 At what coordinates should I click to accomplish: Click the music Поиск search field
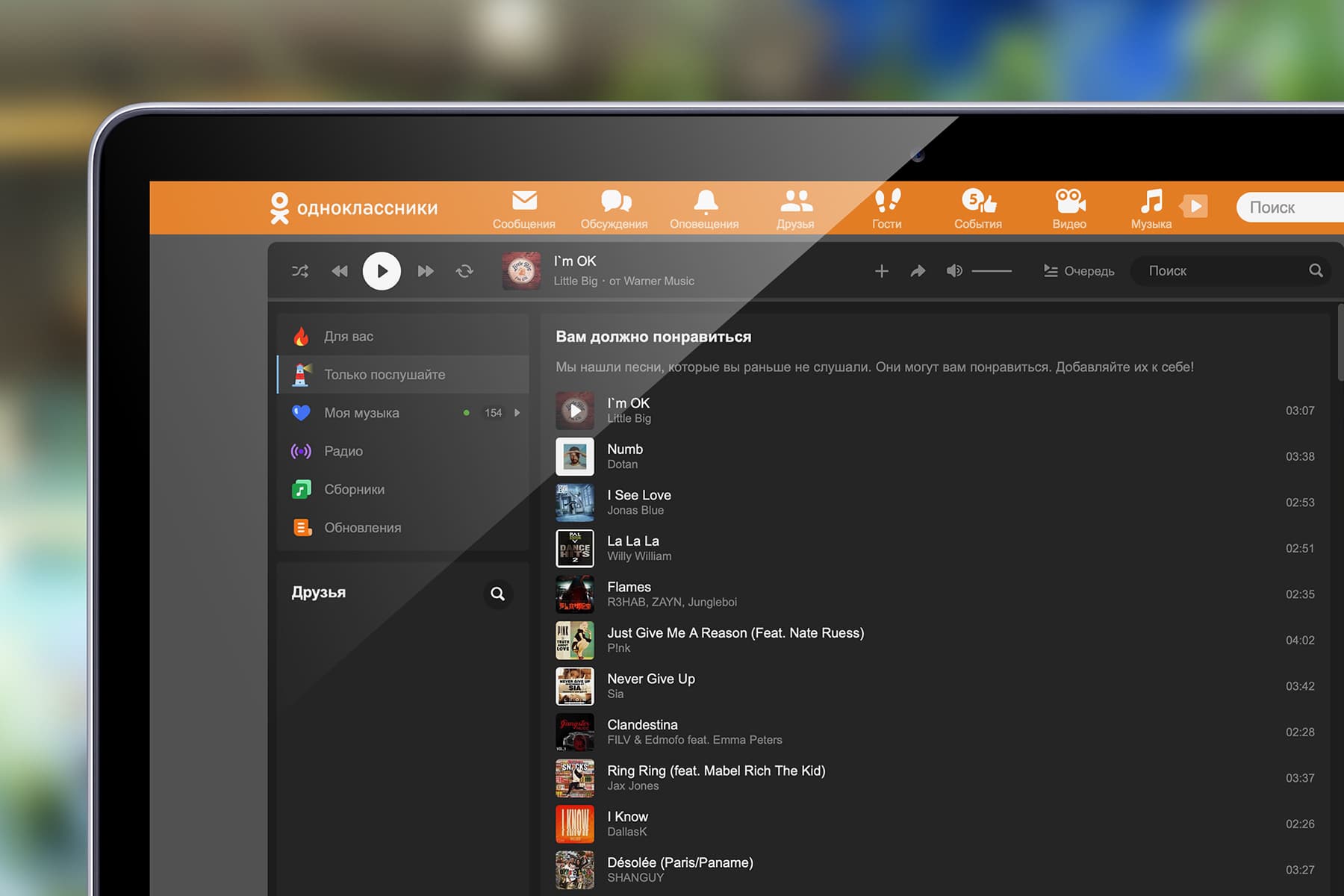[1229, 271]
